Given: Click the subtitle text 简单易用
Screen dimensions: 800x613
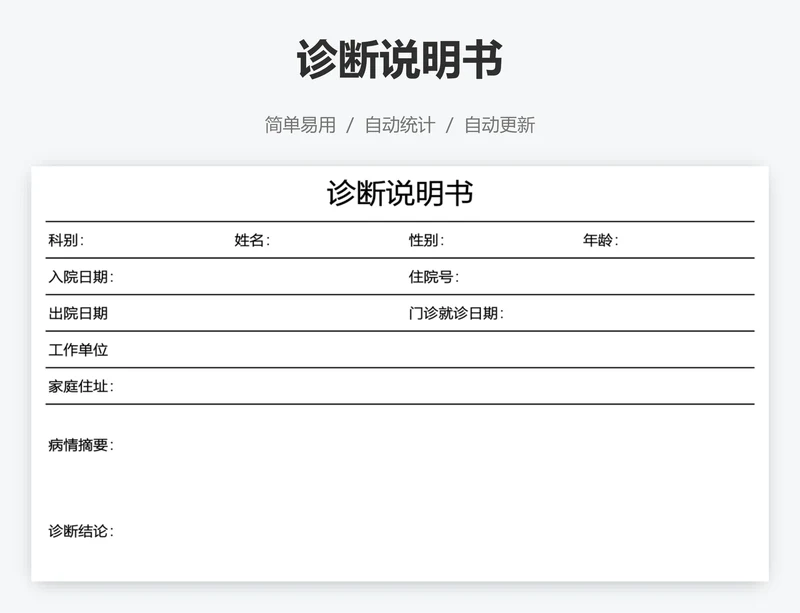Looking at the screenshot, I should click(300, 125).
